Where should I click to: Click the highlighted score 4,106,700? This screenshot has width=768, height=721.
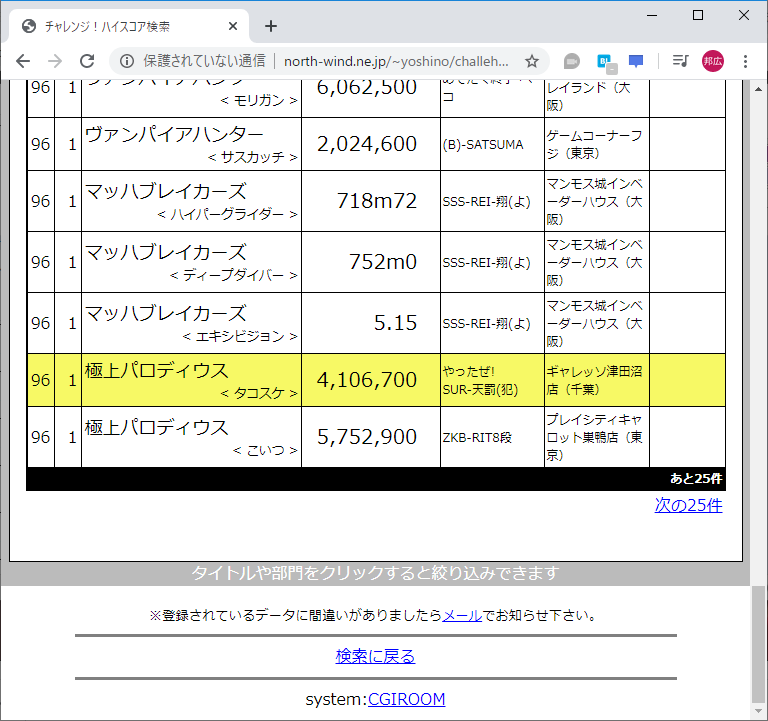(x=367, y=380)
